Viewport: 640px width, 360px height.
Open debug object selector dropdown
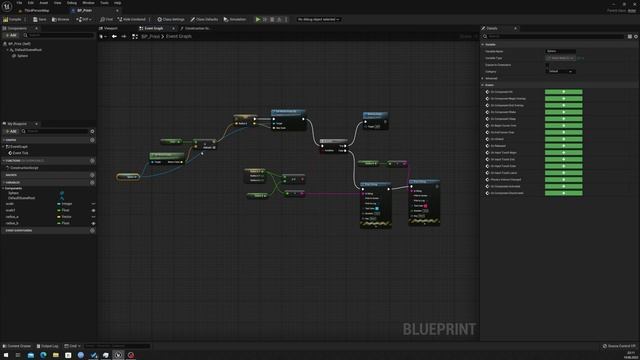point(318,19)
